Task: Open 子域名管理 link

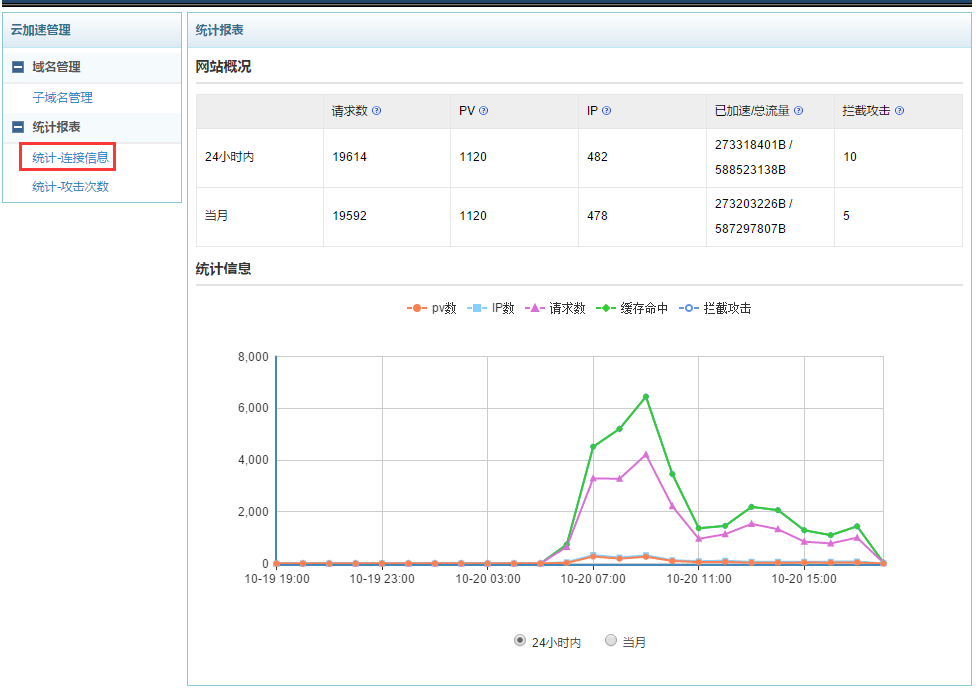Action: 62,98
